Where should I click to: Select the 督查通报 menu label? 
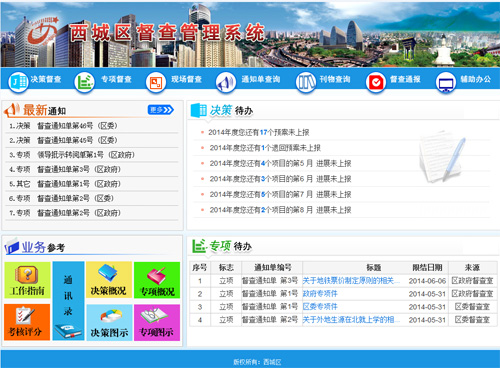pyautogui.click(x=405, y=79)
